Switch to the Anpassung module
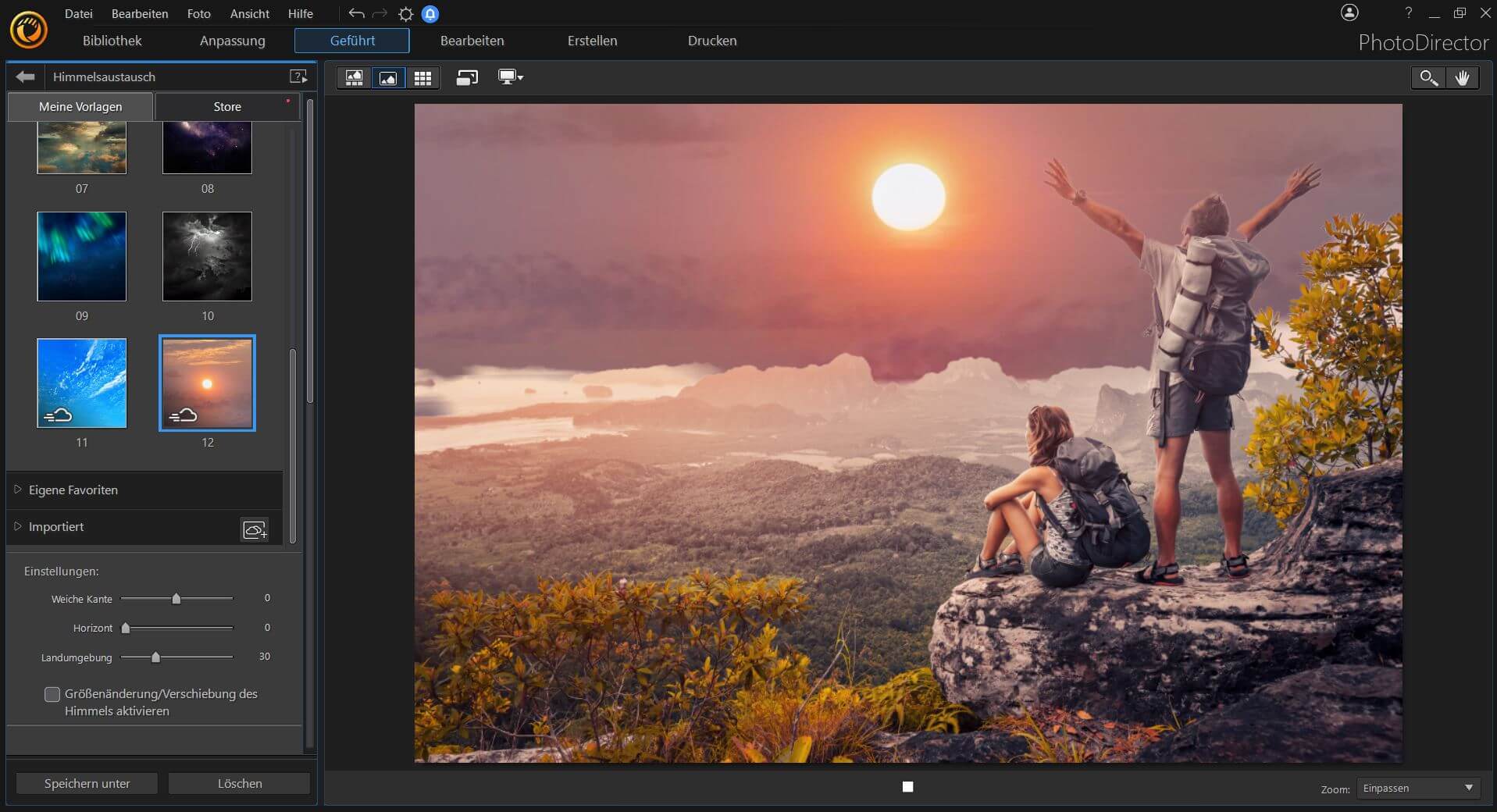The width and height of the screenshot is (1497, 812). coord(233,41)
